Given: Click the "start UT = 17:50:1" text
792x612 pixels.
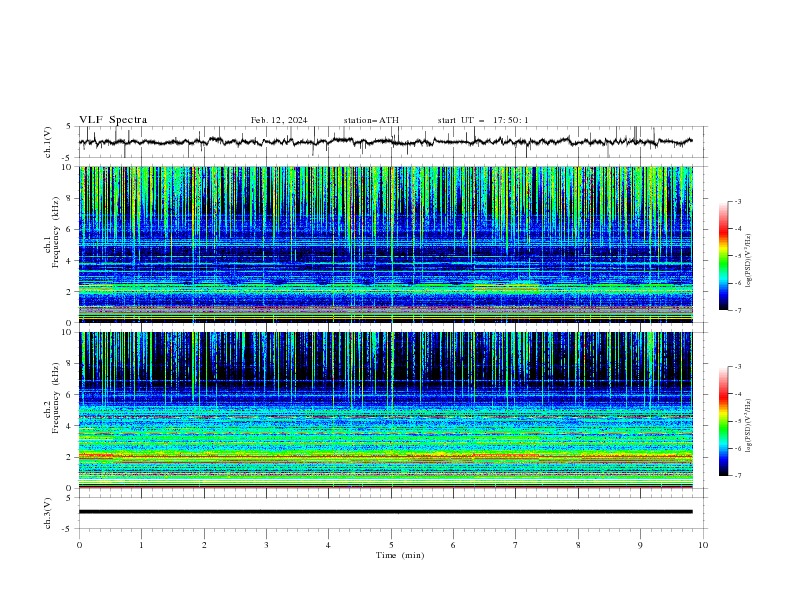Looking at the screenshot, I should click(483, 120).
